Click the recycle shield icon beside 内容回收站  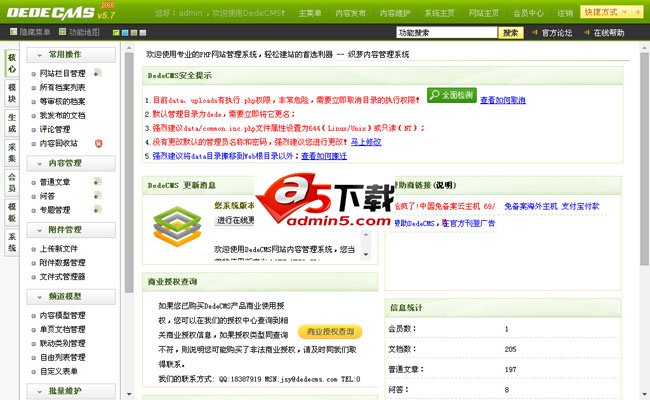pyautogui.click(x=98, y=143)
